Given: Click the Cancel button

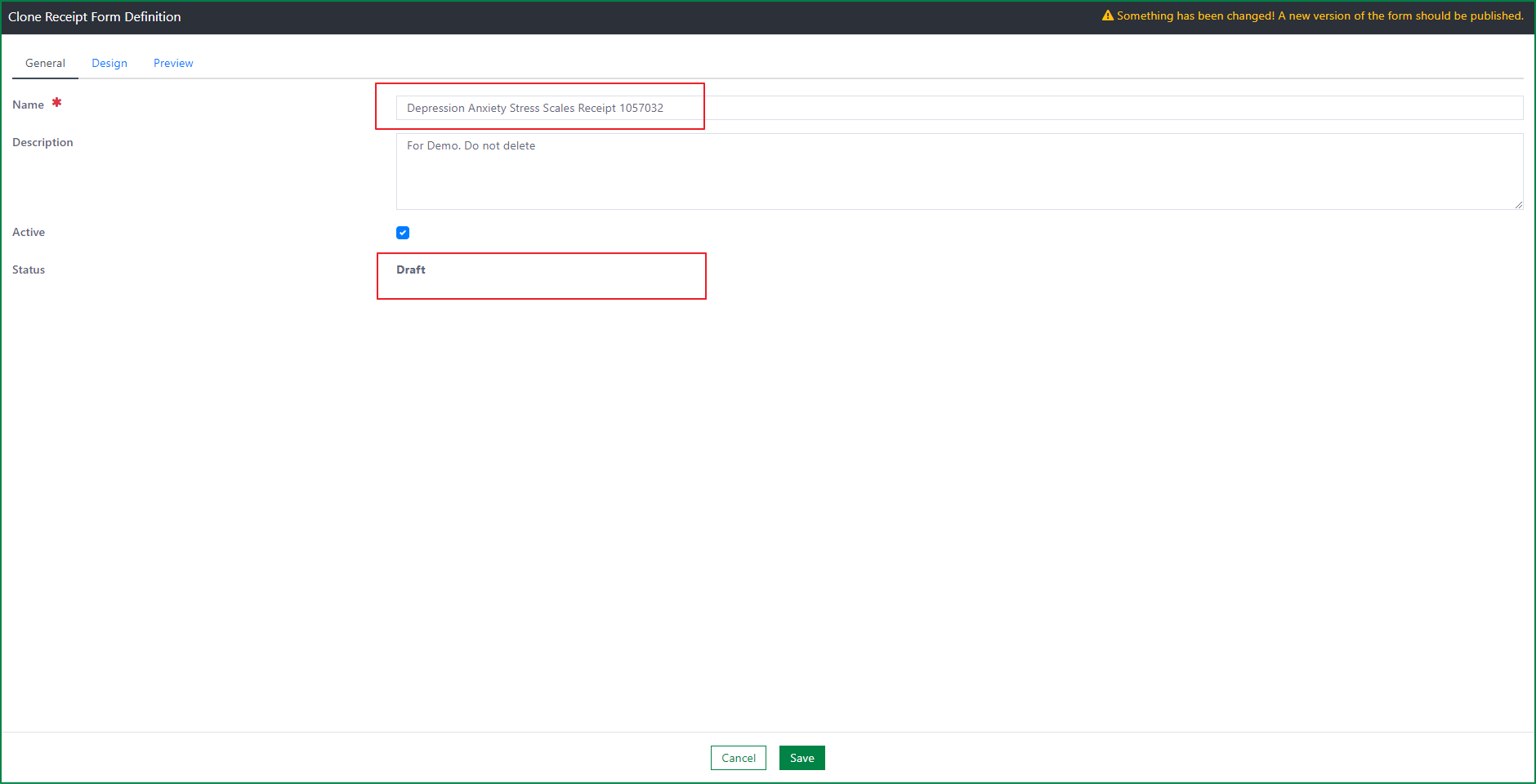Looking at the screenshot, I should (739, 758).
